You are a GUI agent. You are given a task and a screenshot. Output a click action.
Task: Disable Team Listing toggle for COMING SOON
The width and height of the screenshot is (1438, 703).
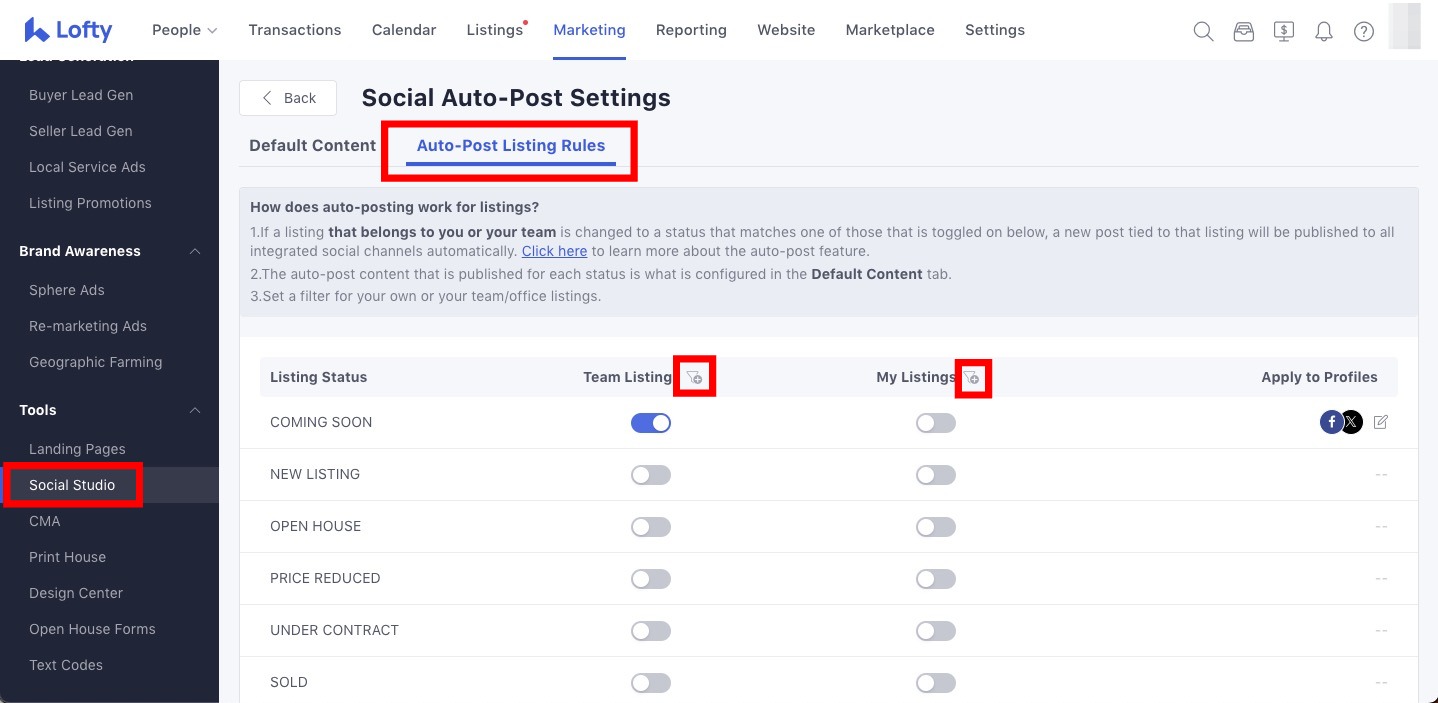click(651, 423)
